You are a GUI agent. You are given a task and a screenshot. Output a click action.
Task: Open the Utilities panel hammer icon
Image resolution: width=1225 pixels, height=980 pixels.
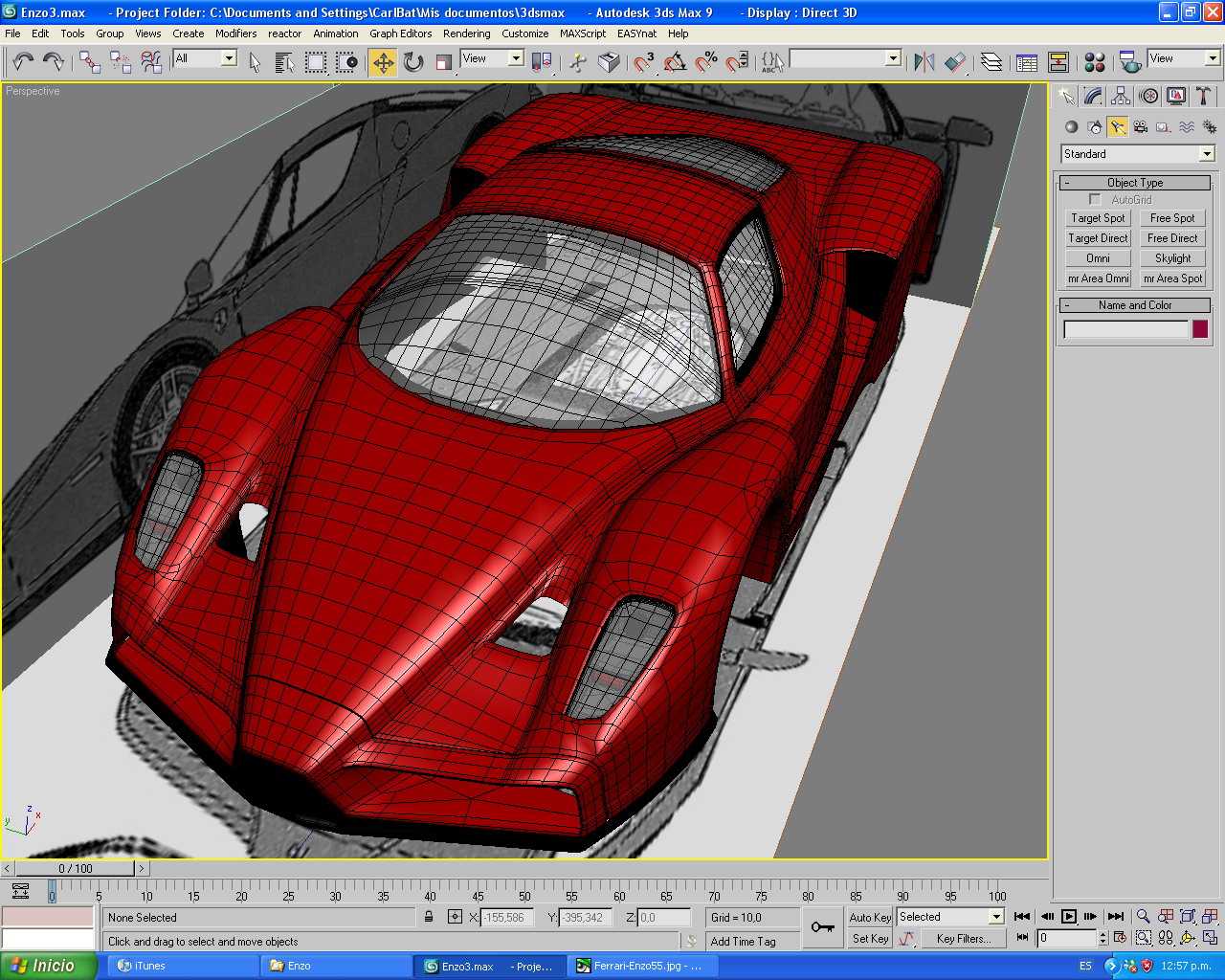1203,96
